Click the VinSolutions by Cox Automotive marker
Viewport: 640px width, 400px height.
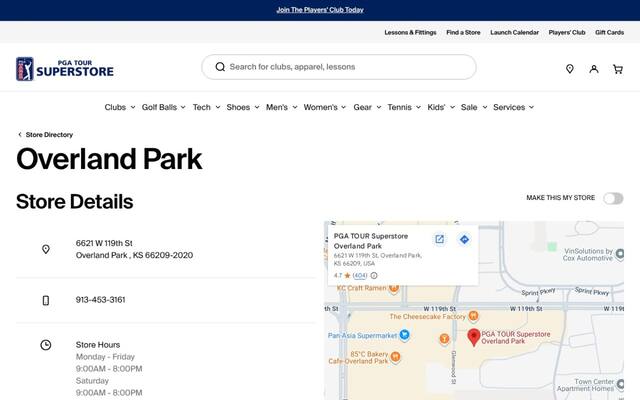tap(620, 254)
